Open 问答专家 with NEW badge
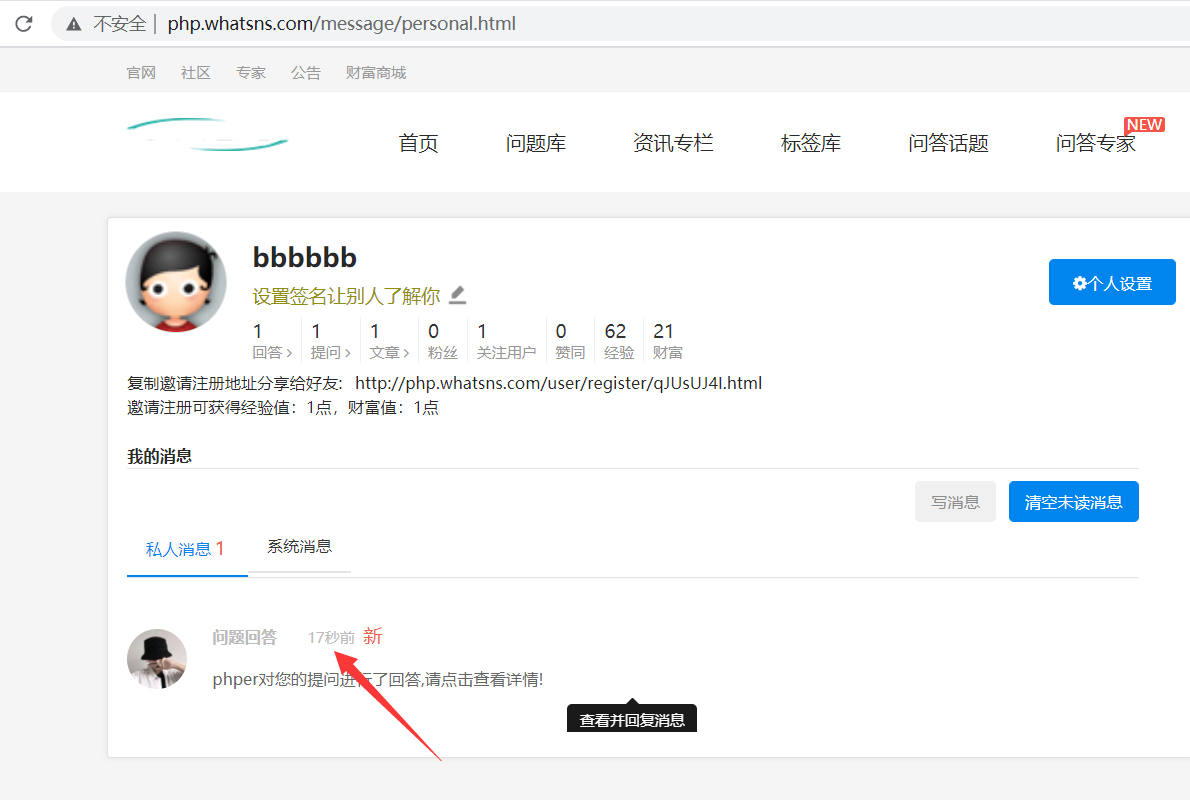The height and width of the screenshot is (800, 1190). pyautogui.click(x=1095, y=143)
